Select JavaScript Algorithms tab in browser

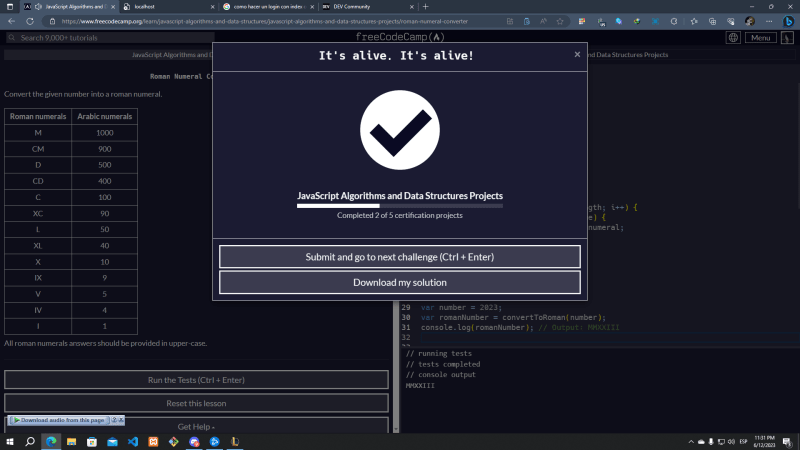pos(69,7)
